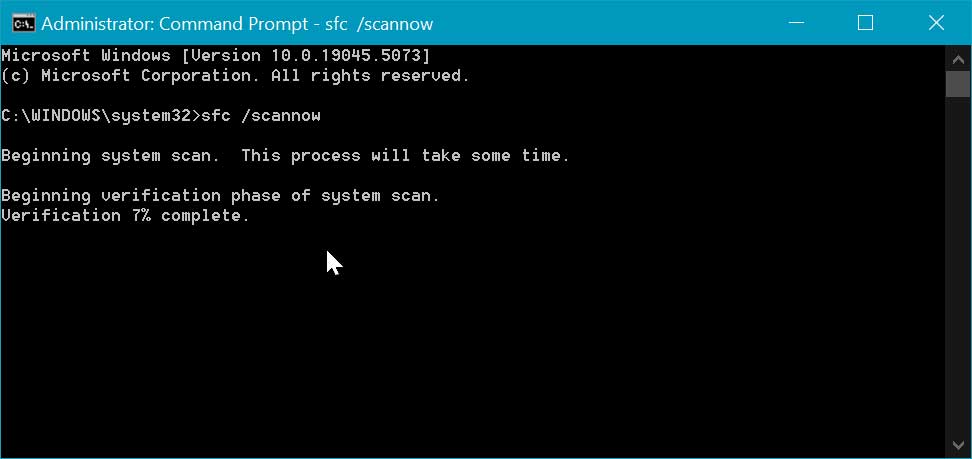Image resolution: width=972 pixels, height=459 pixels.
Task: Click the scrollbar track below the thumb
Action: tap(958, 265)
